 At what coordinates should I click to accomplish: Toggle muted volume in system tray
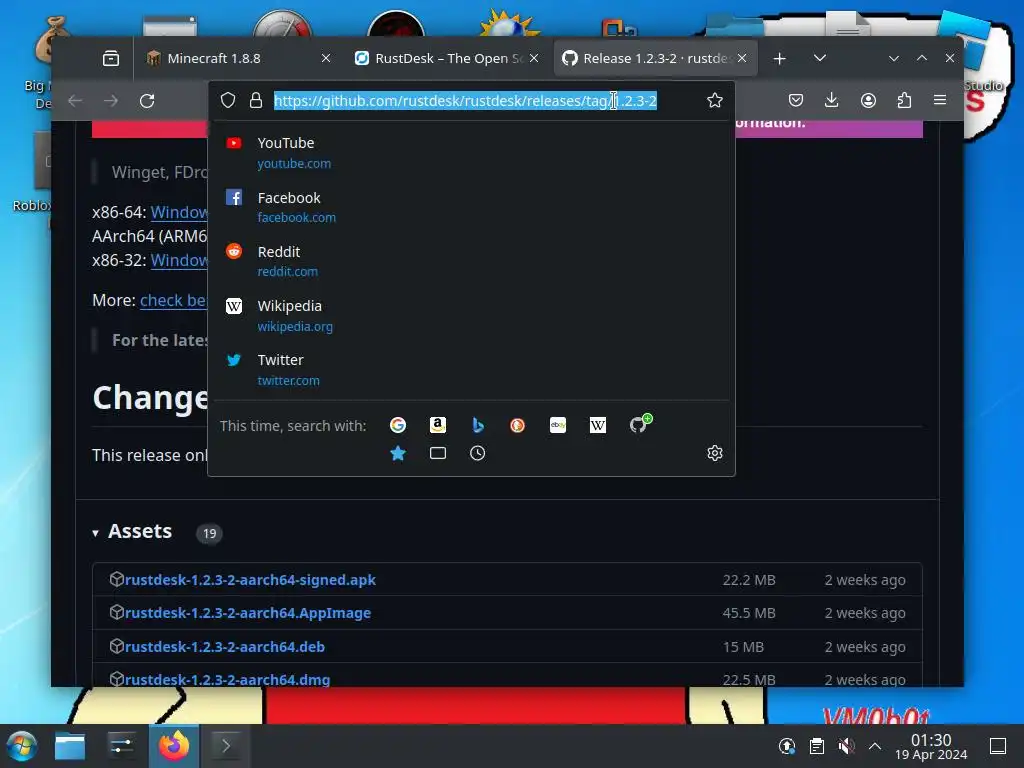click(846, 746)
